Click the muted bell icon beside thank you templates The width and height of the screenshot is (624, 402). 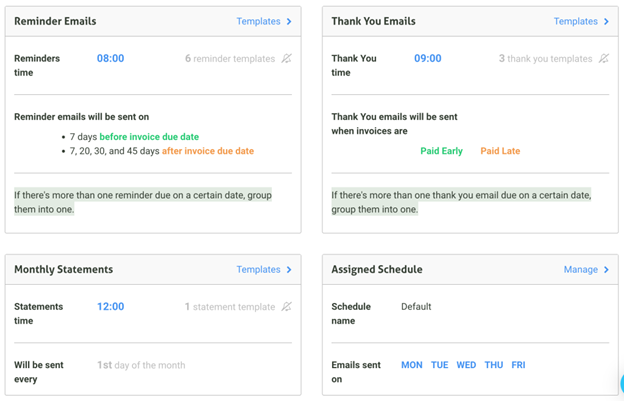pos(604,59)
